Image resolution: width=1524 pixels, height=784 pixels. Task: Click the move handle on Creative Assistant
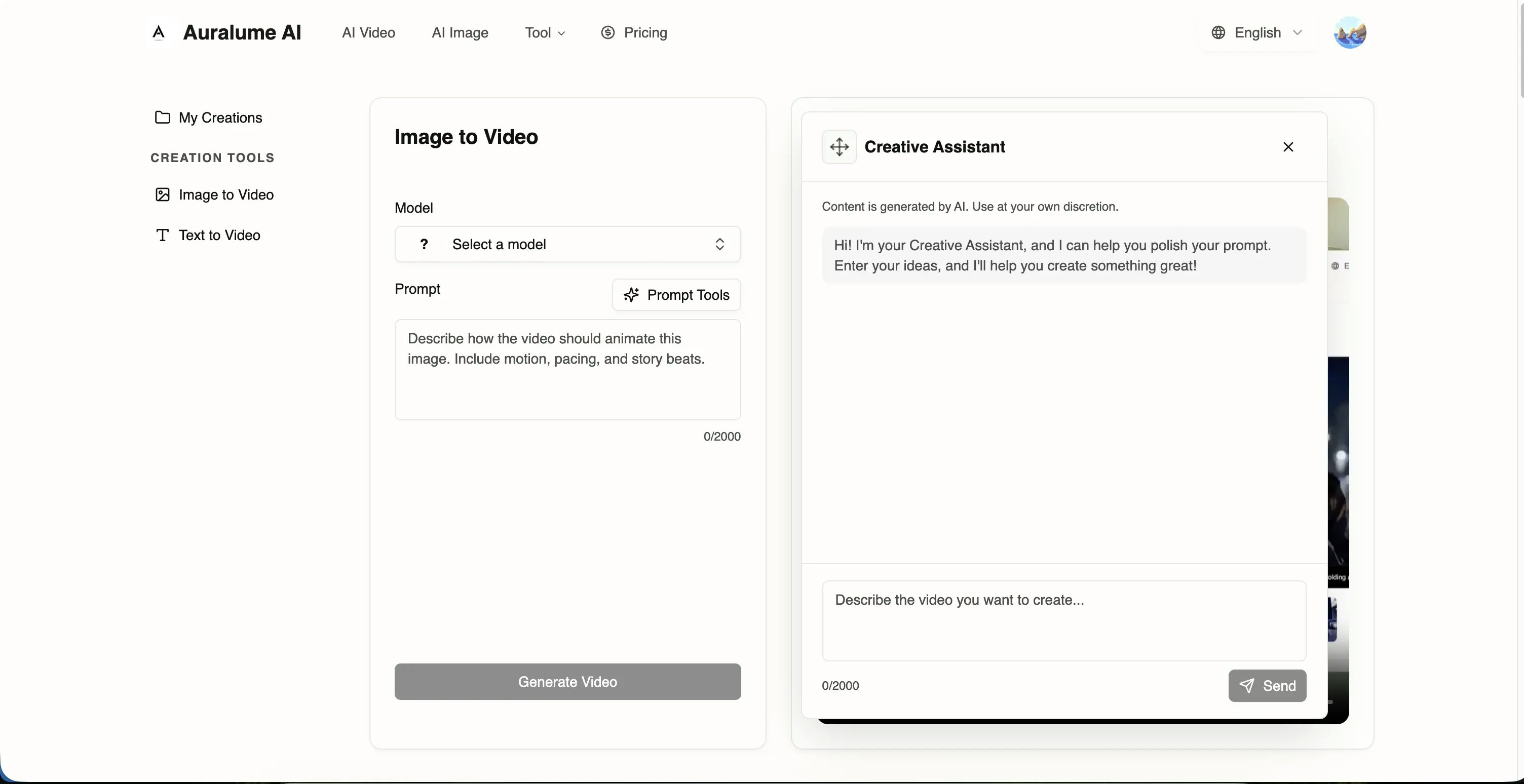tap(839, 147)
